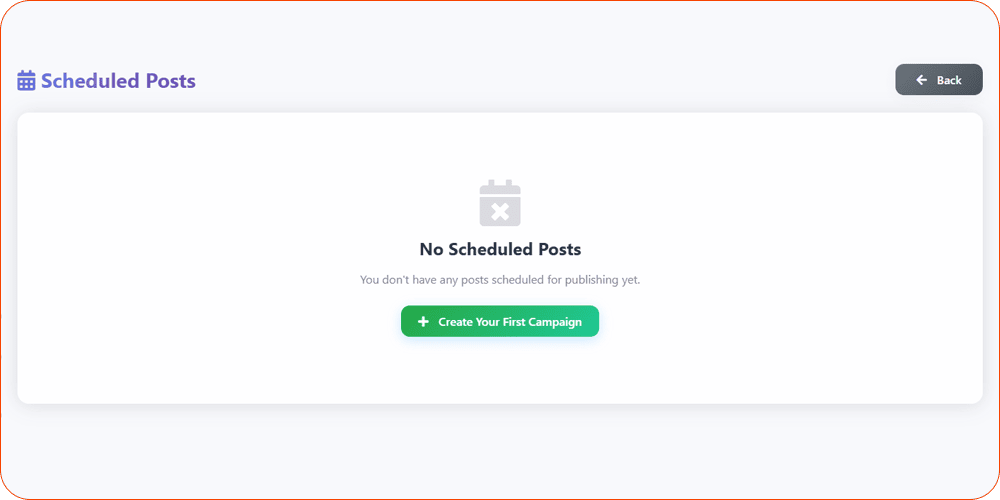Select the word 'Posts' in the purple title
1000x500 pixels.
pyautogui.click(x=170, y=81)
